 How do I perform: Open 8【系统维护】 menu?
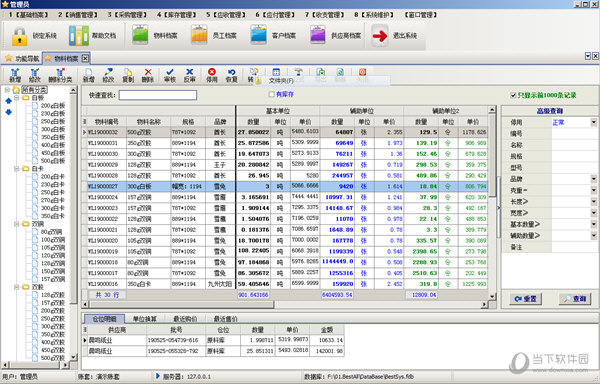point(374,15)
